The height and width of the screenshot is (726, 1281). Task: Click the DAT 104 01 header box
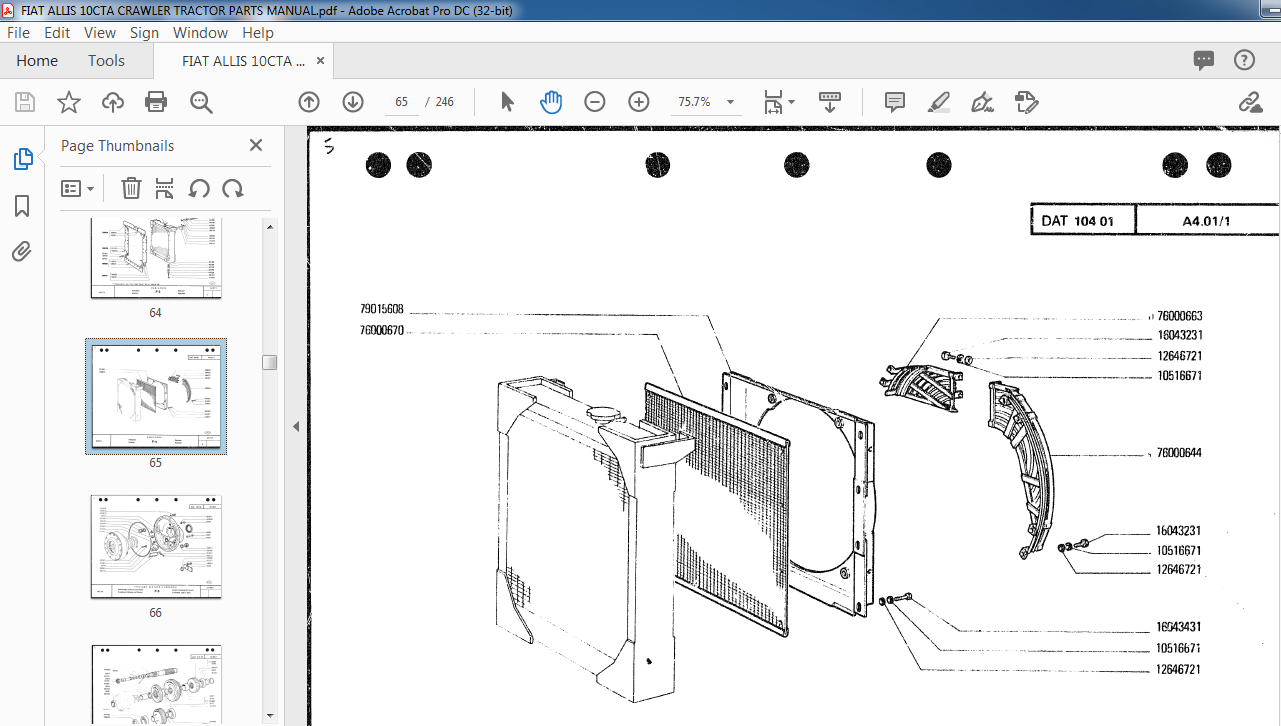1083,220
